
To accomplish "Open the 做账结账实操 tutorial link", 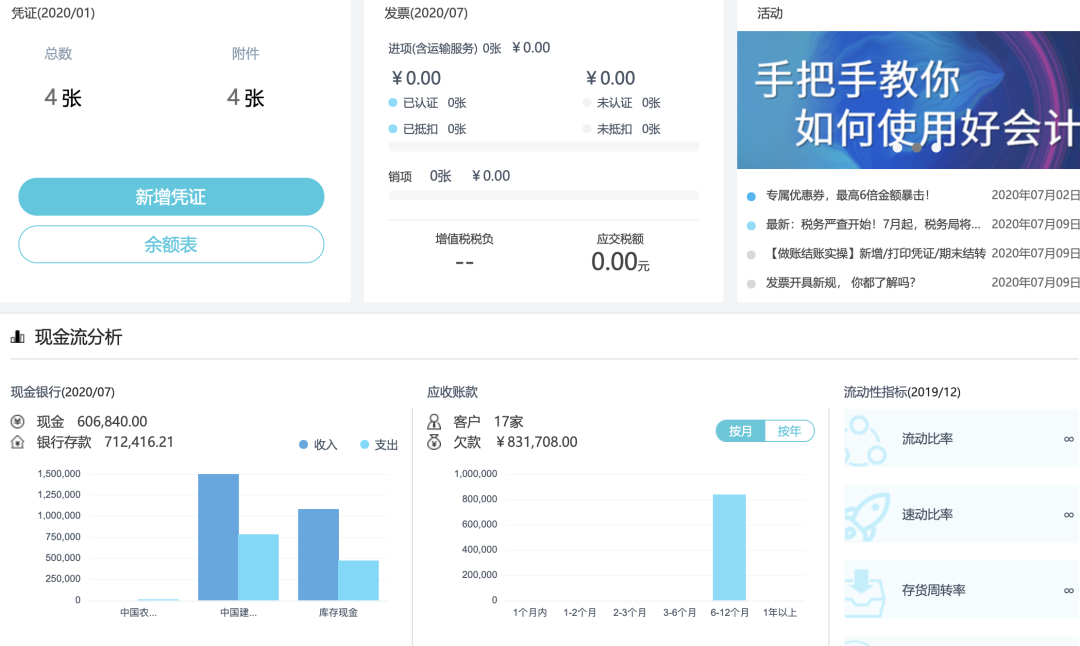I will 875,254.
